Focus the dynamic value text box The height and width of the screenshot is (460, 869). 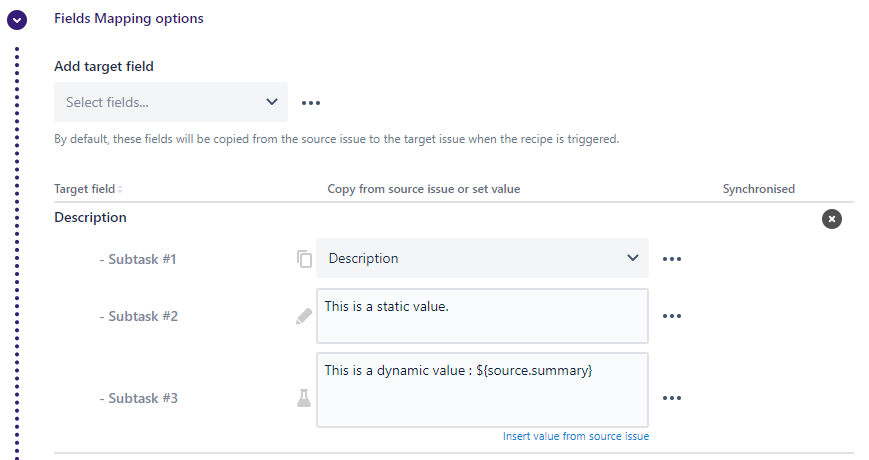pos(482,390)
